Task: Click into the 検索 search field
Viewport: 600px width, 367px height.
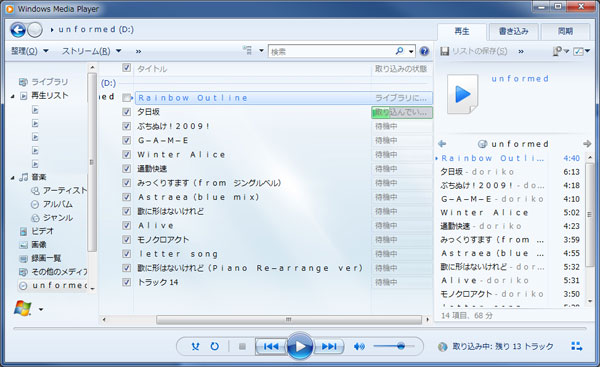Action: (x=331, y=51)
